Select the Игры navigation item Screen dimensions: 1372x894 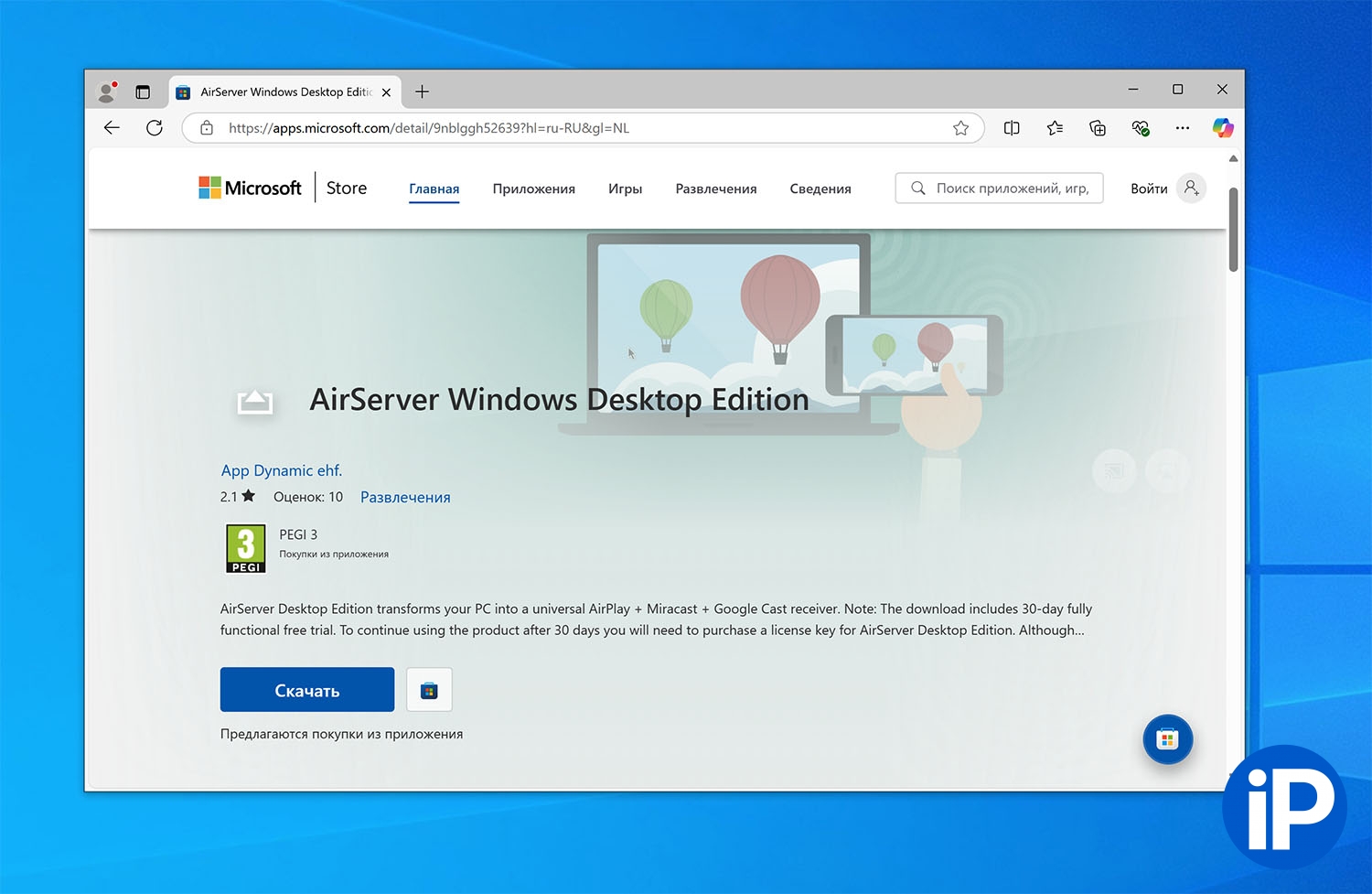tap(625, 188)
